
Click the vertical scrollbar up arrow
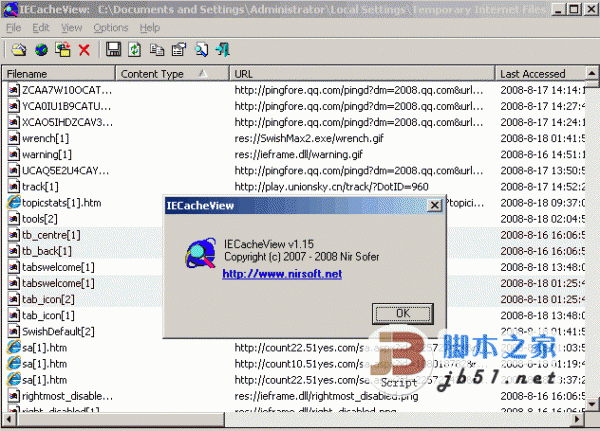click(x=592, y=73)
